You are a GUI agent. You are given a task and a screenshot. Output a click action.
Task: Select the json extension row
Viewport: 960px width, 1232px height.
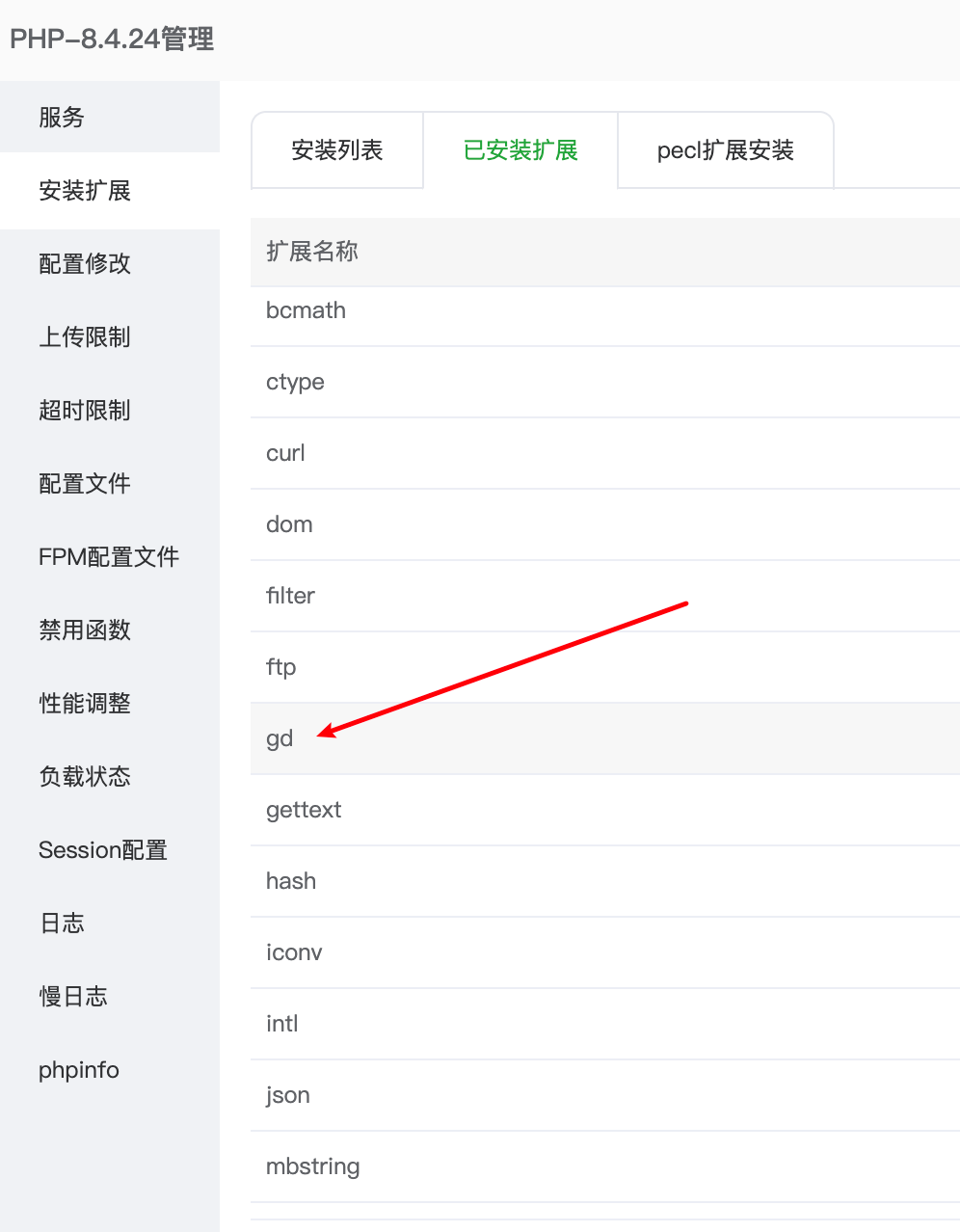pos(605,1095)
